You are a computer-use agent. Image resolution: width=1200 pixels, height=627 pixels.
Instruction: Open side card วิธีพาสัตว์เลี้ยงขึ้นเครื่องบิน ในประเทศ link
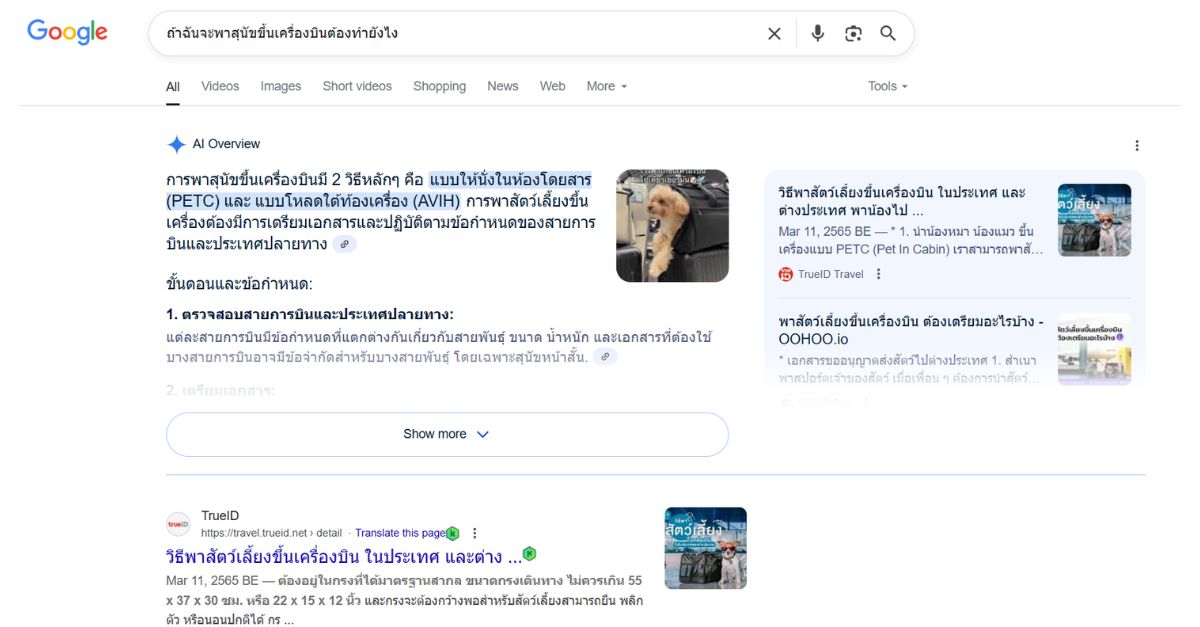coord(902,202)
